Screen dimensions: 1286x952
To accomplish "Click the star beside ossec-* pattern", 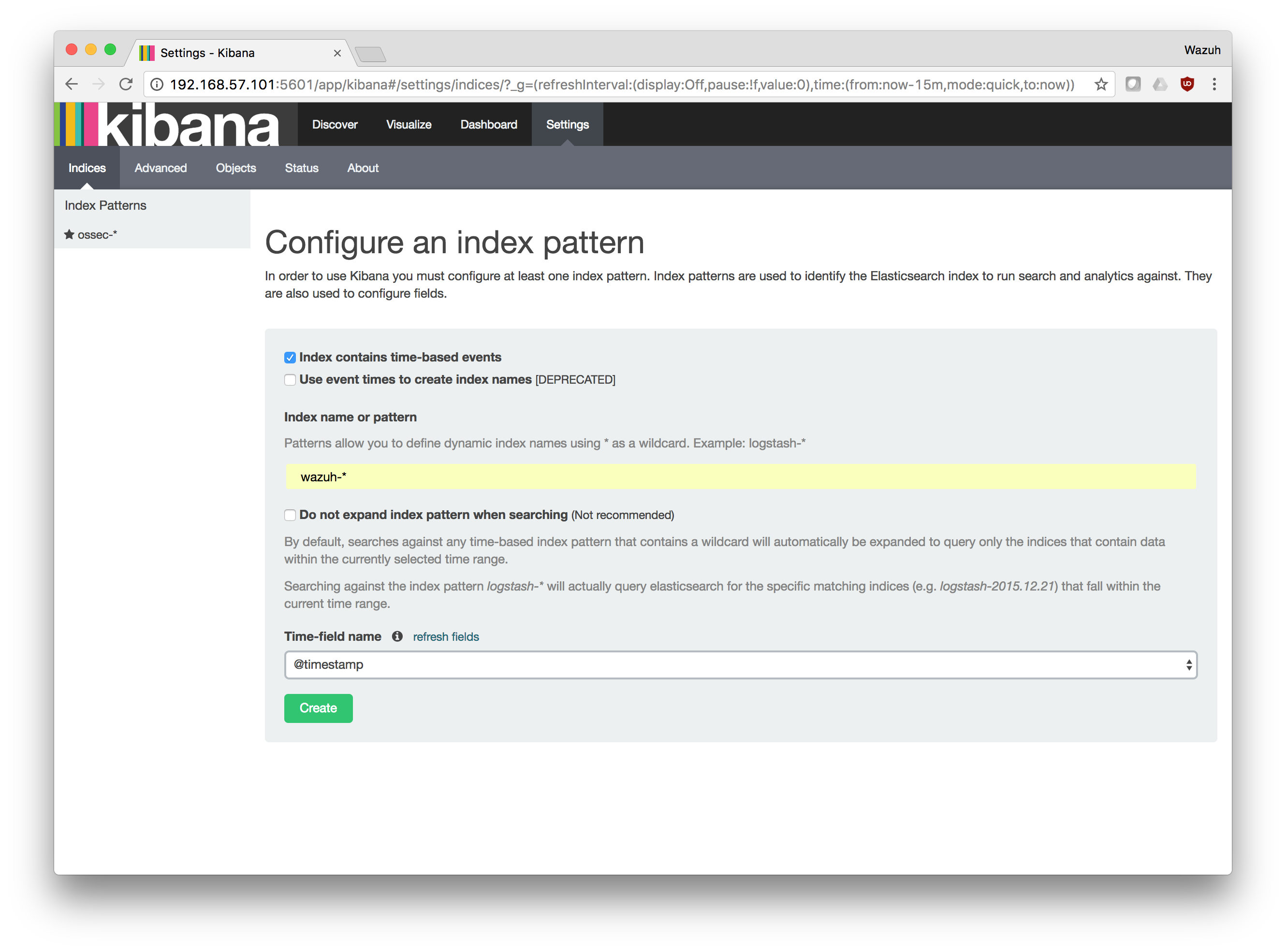I will [69, 234].
